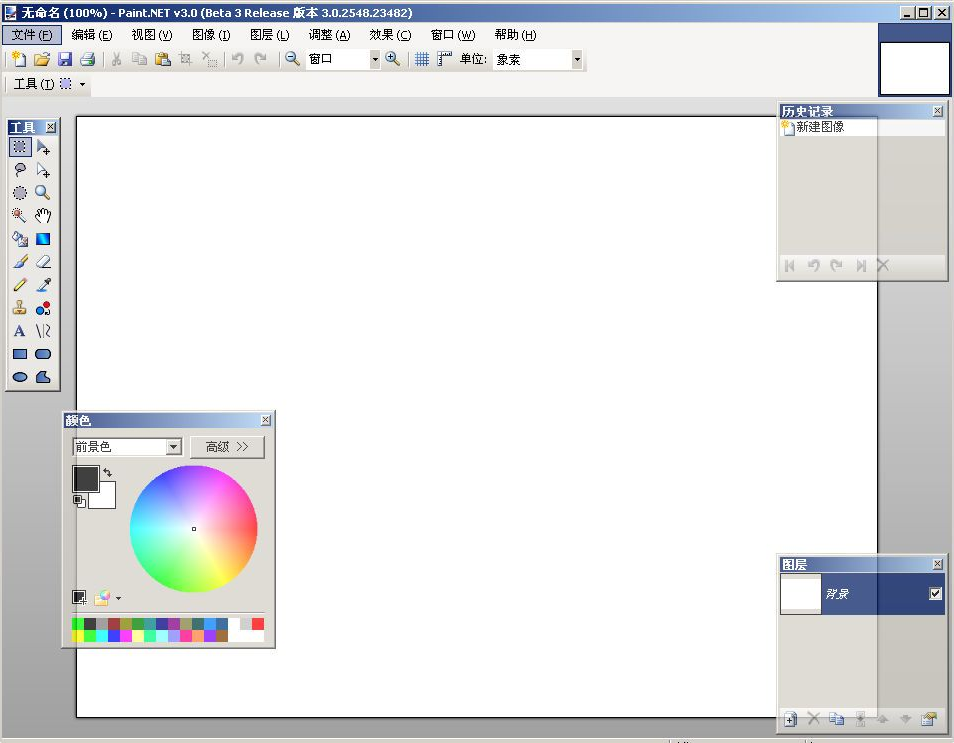Viewport: 954px width, 743px height.
Task: Select the Paint Bucket tool
Action: click(x=20, y=239)
